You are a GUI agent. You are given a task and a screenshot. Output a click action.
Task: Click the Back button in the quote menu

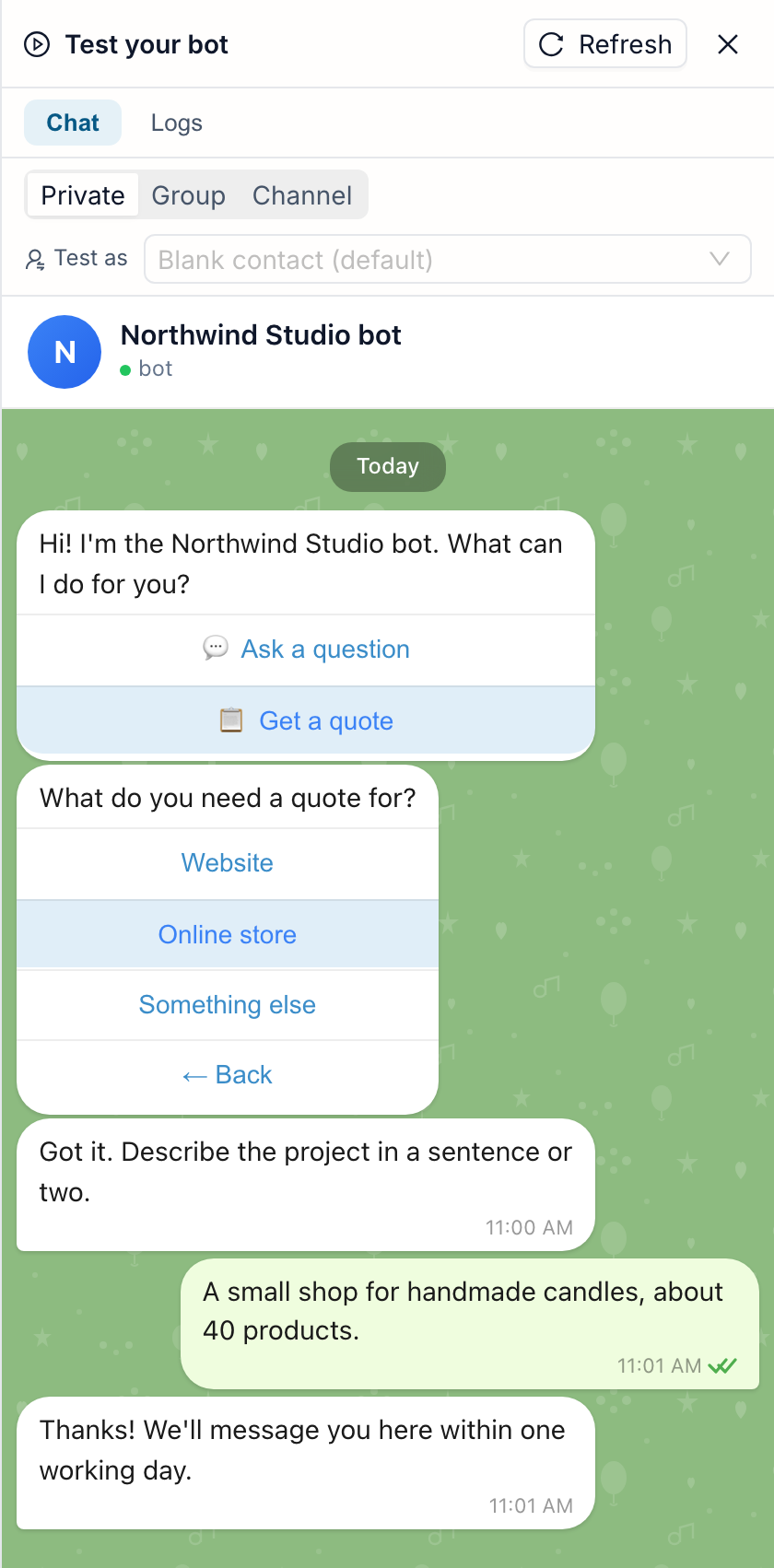[x=228, y=1075]
